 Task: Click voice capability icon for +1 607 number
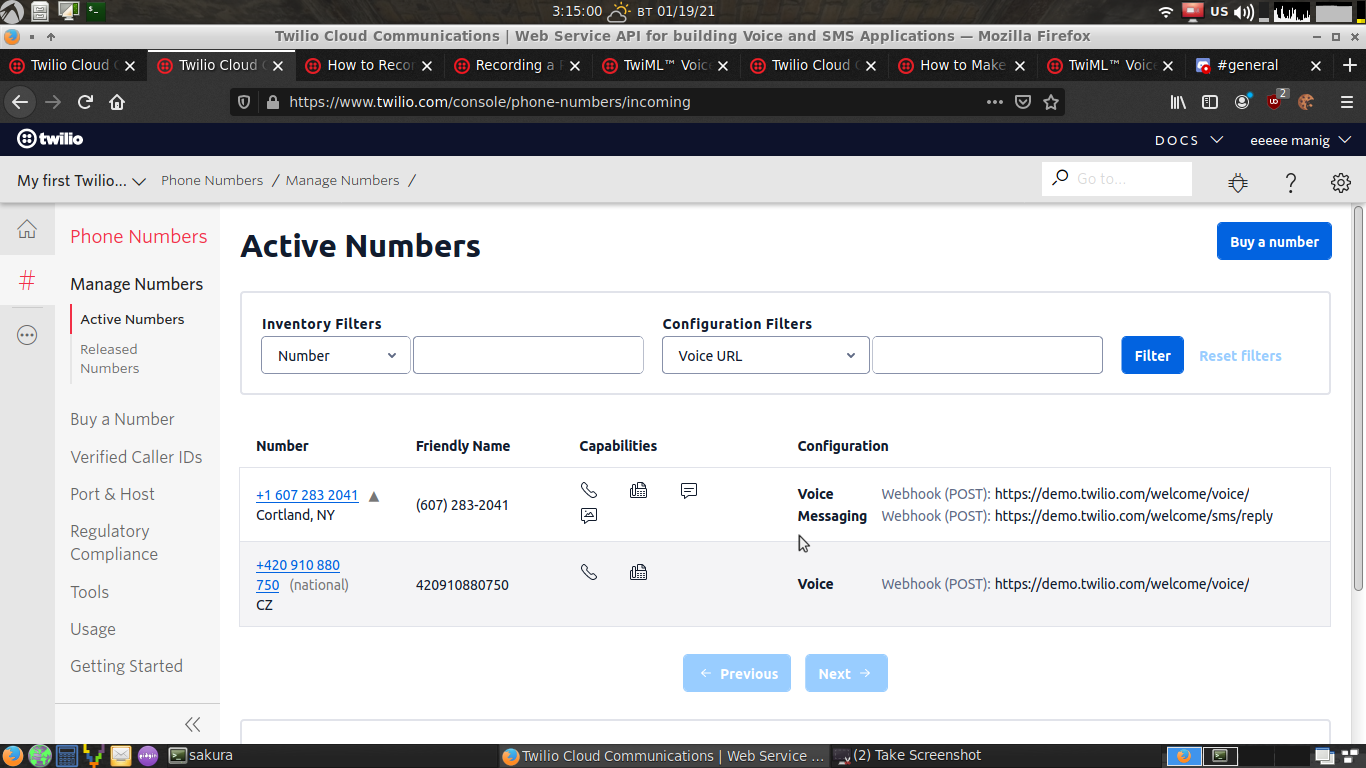(x=589, y=490)
